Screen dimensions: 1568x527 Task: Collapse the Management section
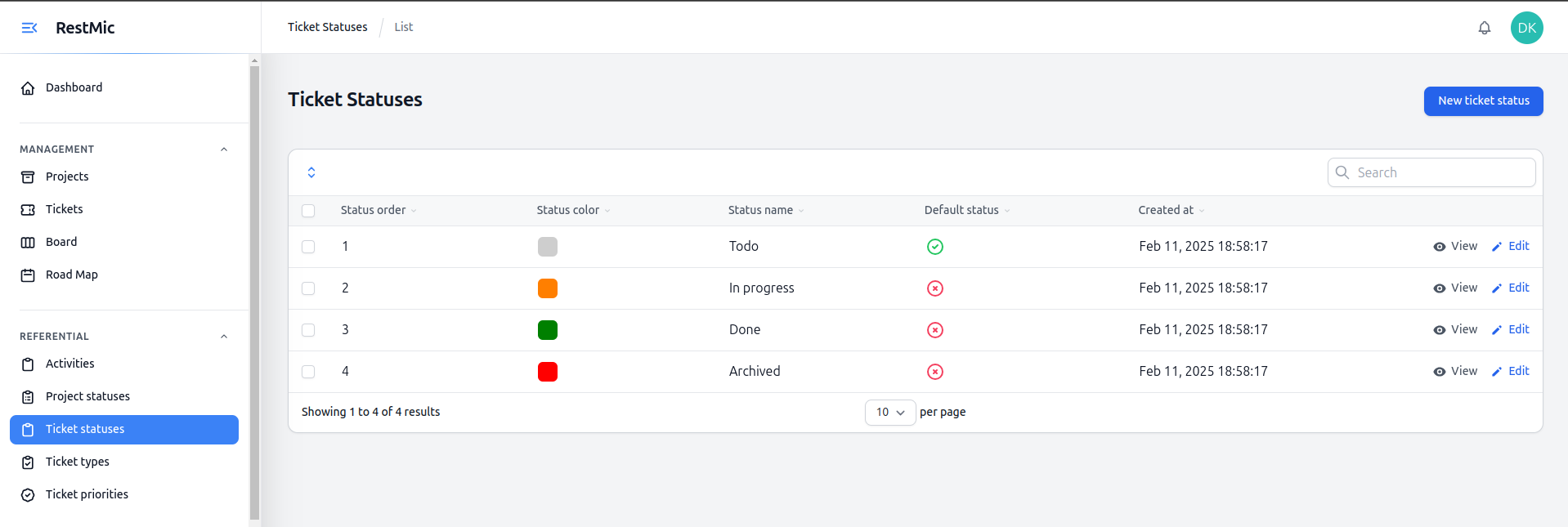(224, 150)
